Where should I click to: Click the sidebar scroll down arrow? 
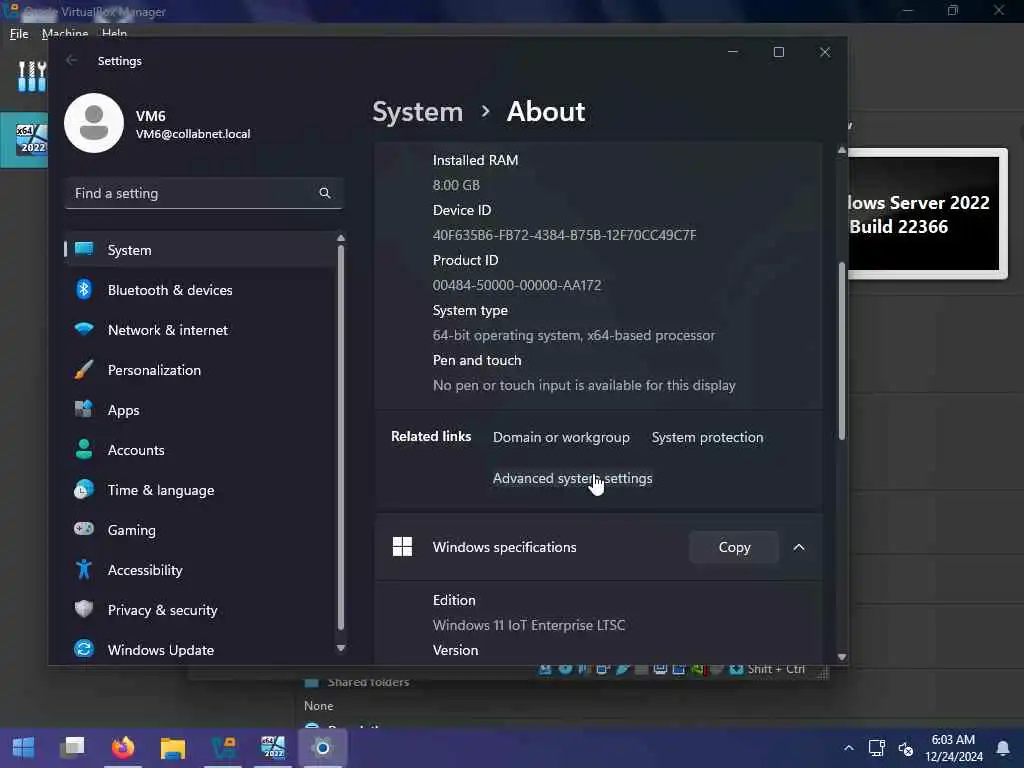coord(340,648)
